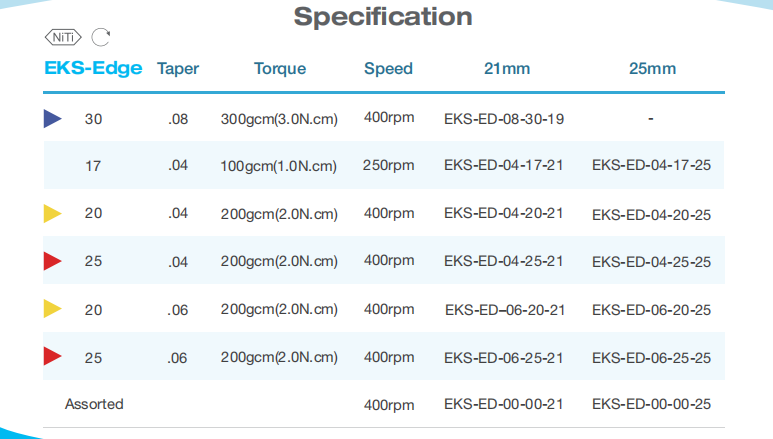The width and height of the screenshot is (773, 439).
Task: Select the Assorted row label
Action: pos(94,404)
